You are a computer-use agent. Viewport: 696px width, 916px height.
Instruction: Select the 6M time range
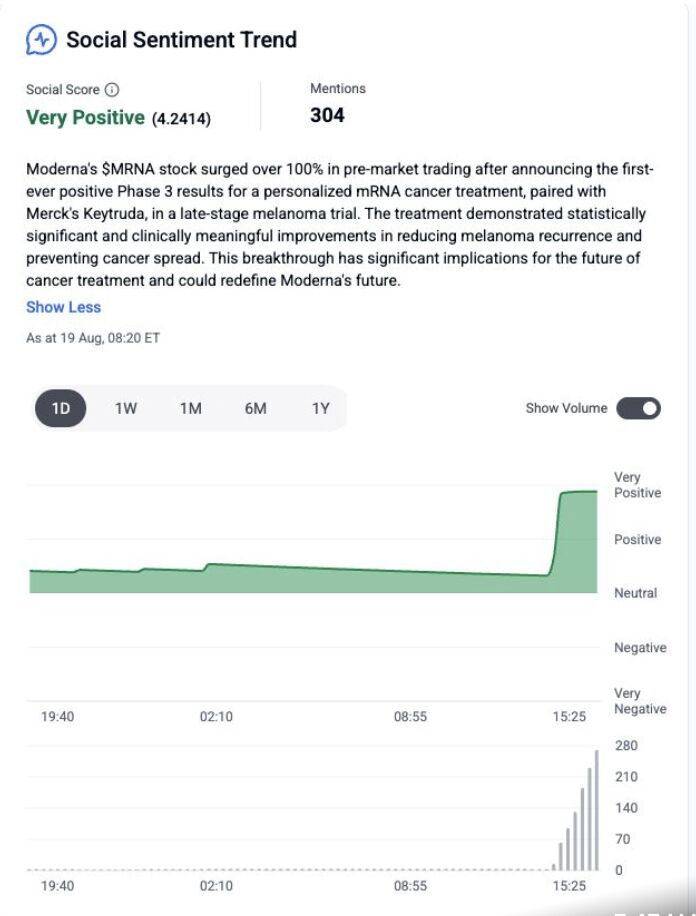pyautogui.click(x=255, y=408)
